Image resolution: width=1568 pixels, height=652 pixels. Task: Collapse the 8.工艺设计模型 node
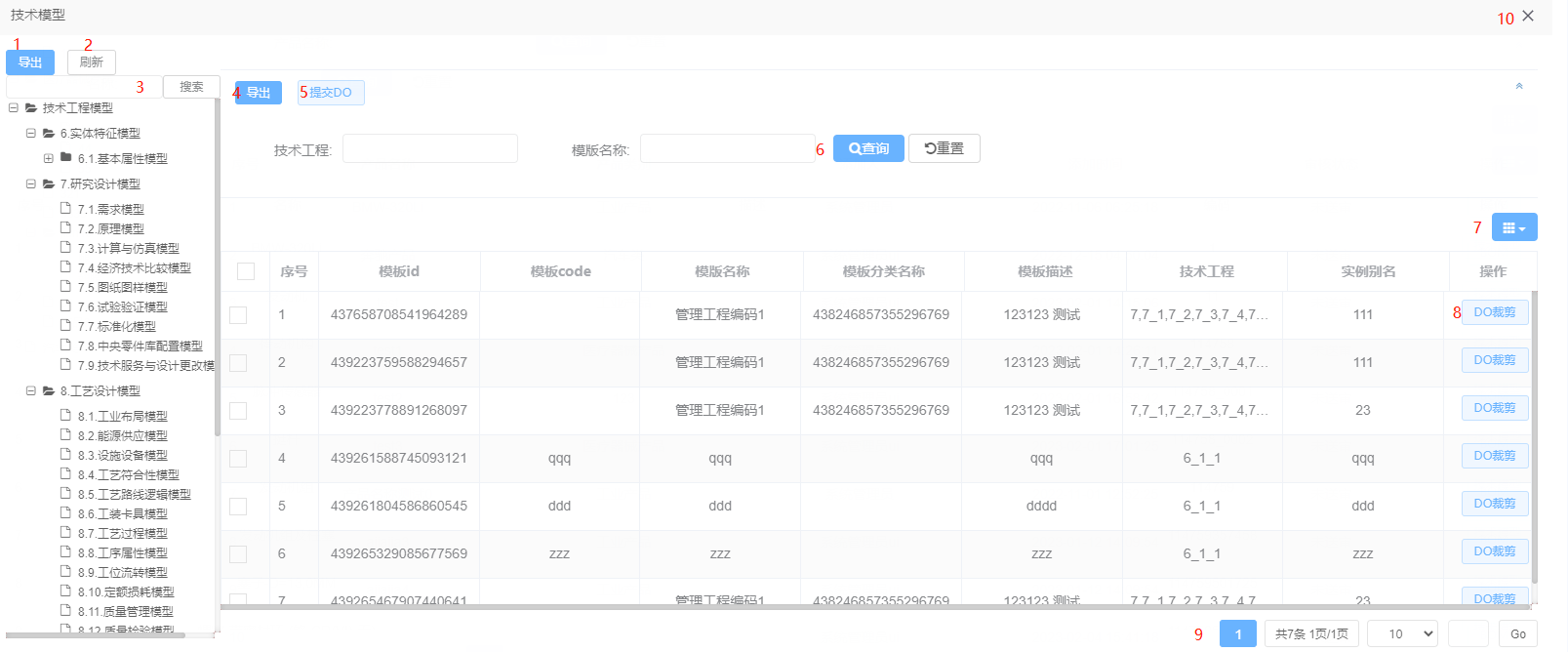coord(31,391)
